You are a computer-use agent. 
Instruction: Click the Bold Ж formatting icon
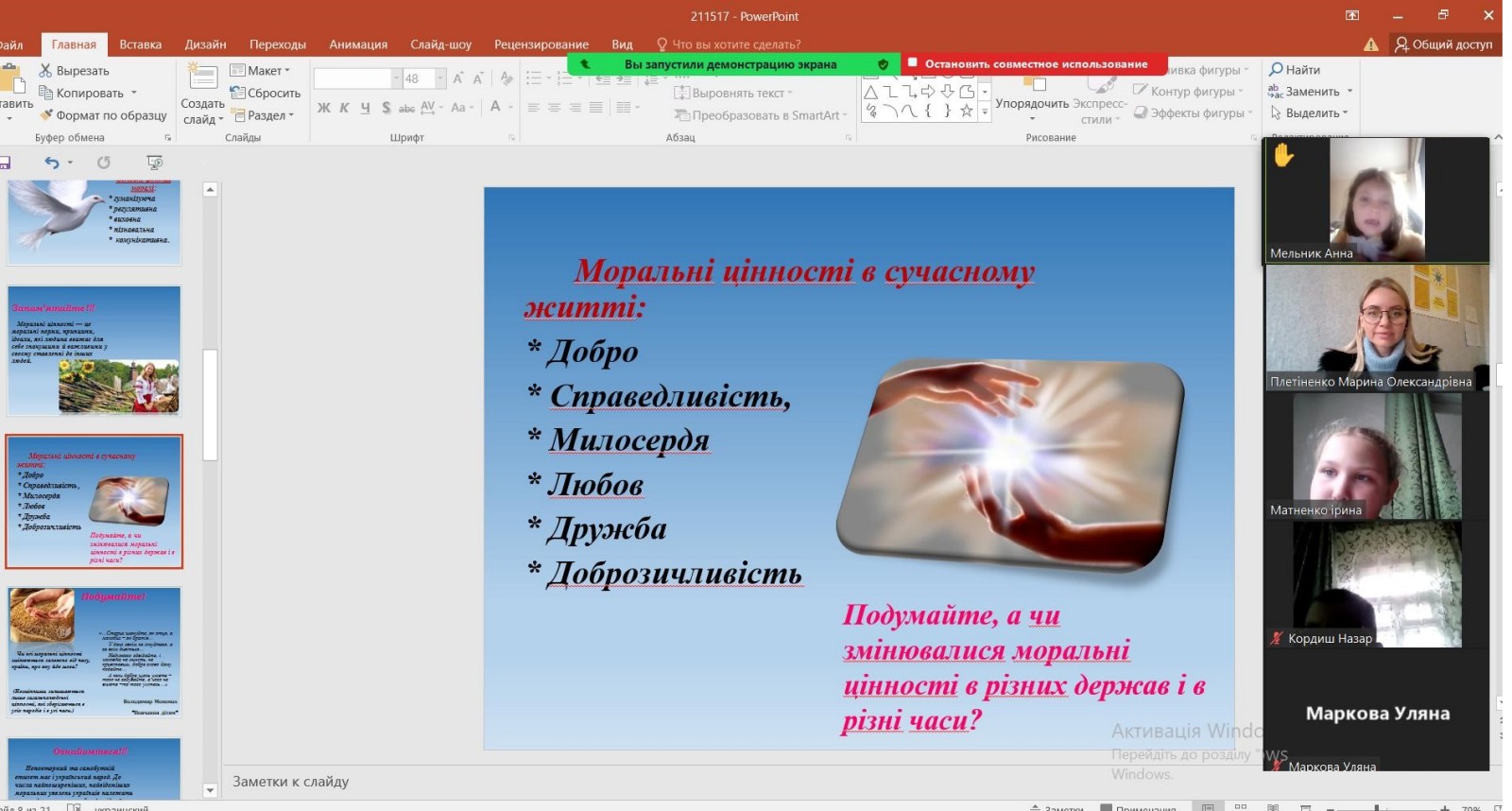click(x=324, y=108)
